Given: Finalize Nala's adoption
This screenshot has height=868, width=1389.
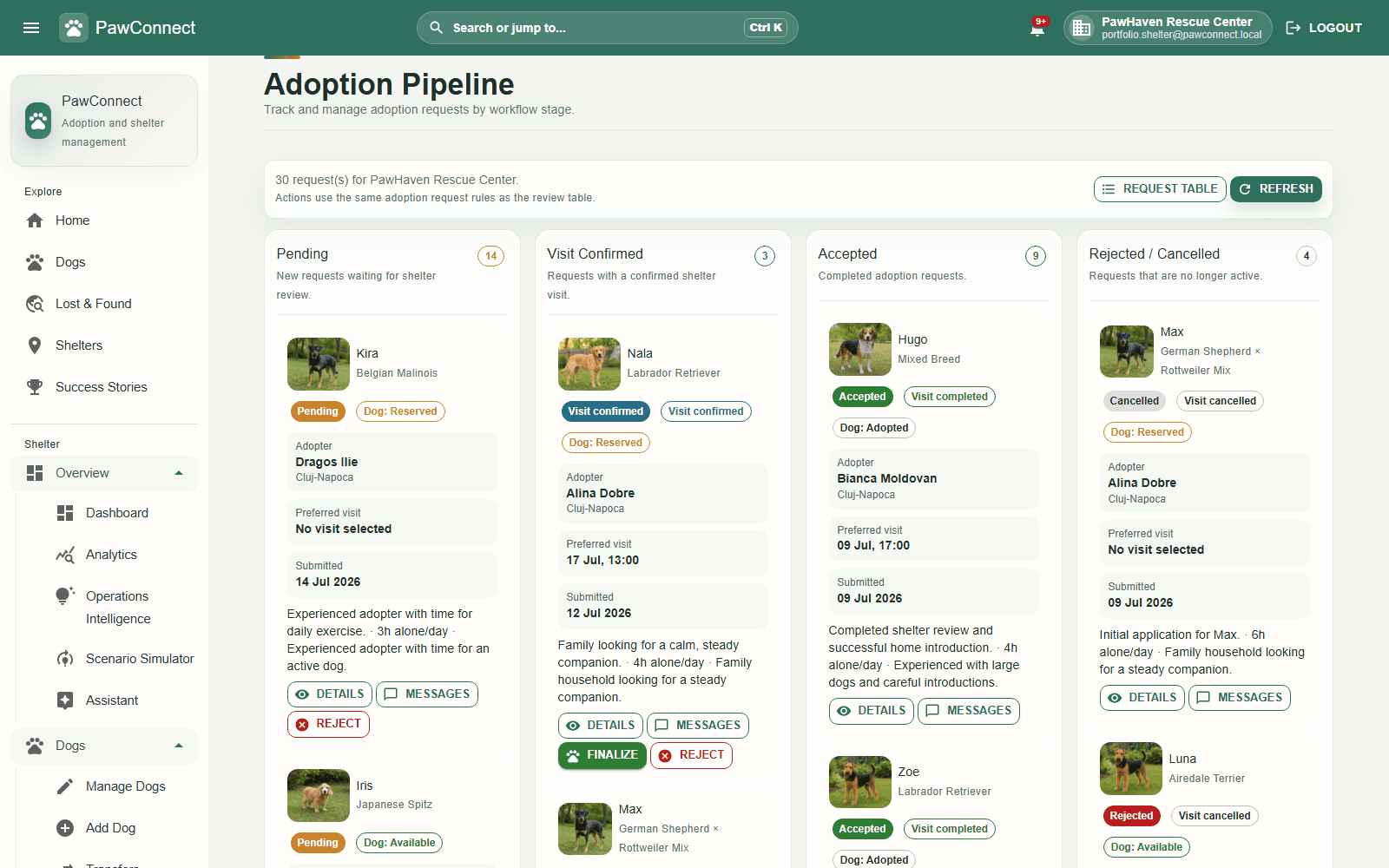Looking at the screenshot, I should pyautogui.click(x=602, y=755).
